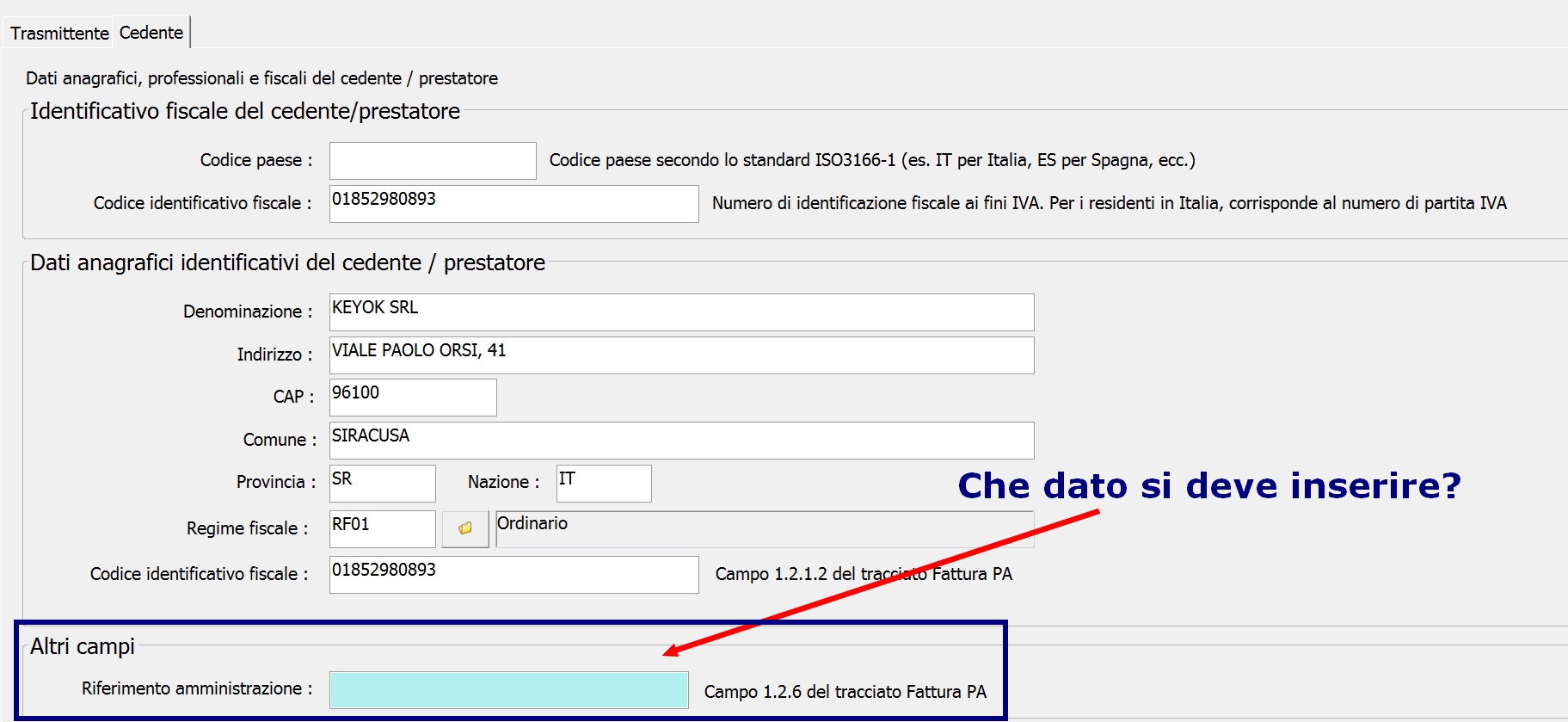Click the 'CAP :' label

(294, 397)
